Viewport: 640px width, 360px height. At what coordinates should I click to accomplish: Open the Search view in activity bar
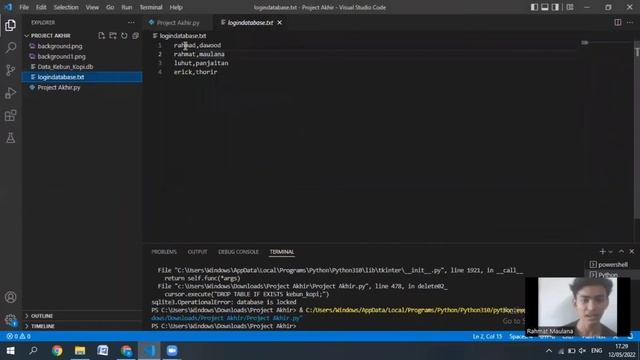(11, 48)
